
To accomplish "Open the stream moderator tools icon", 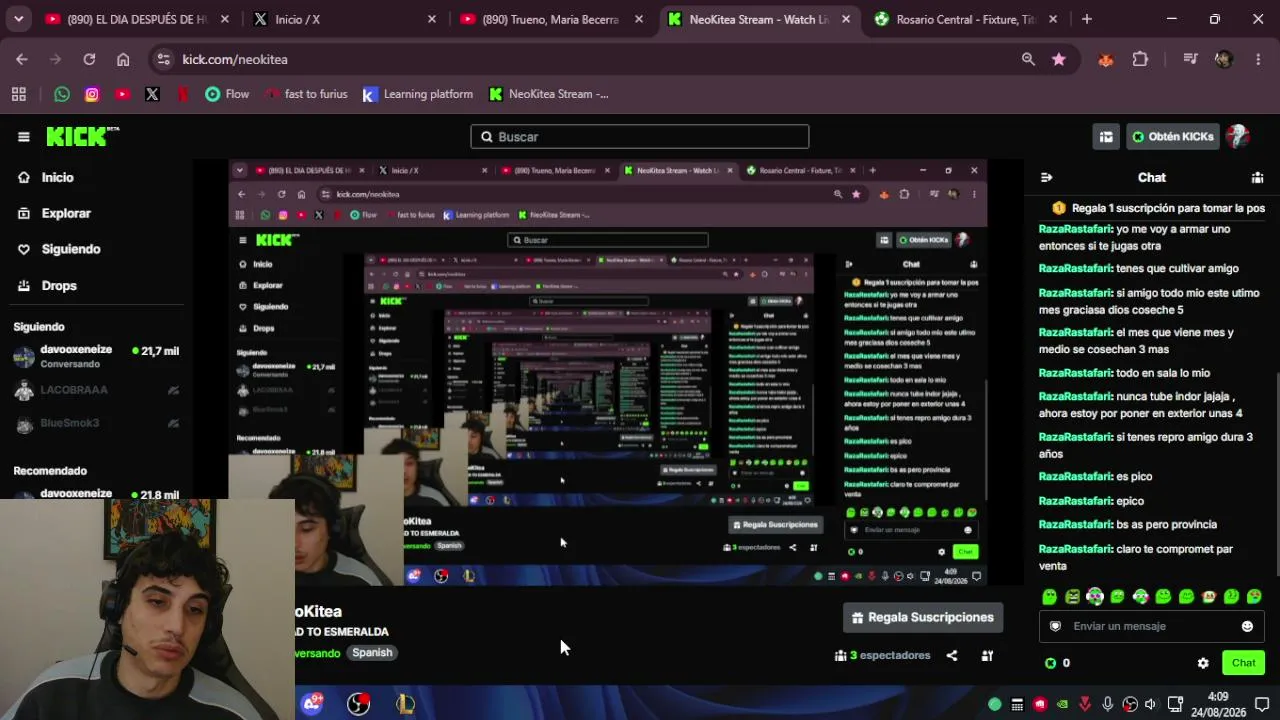I will 987,656.
